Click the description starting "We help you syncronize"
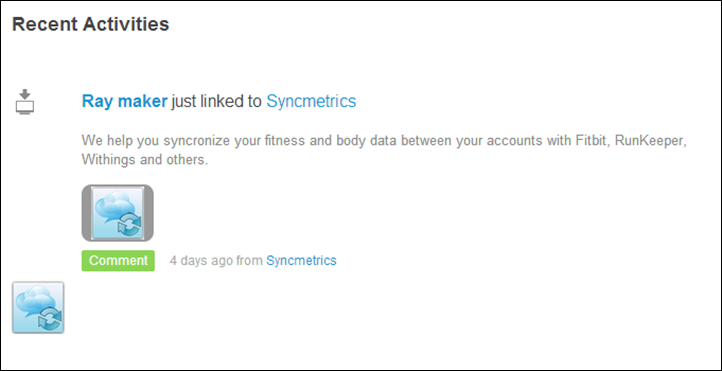 [x=384, y=150]
